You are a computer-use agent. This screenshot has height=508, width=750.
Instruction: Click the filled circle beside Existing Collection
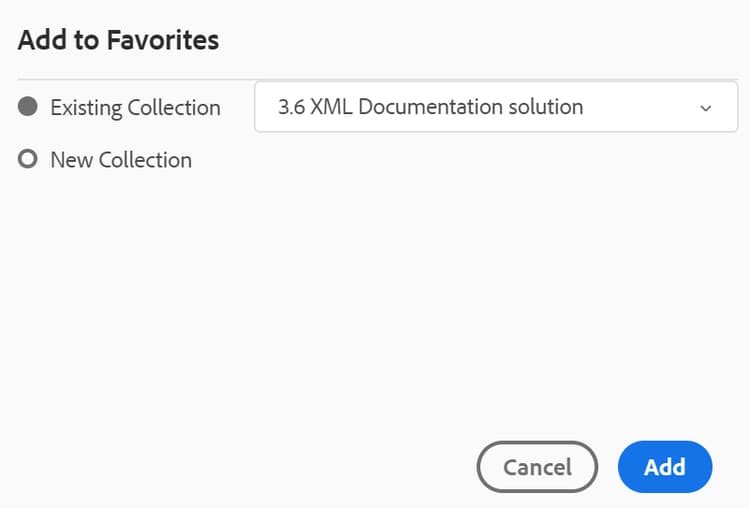pos(28,107)
